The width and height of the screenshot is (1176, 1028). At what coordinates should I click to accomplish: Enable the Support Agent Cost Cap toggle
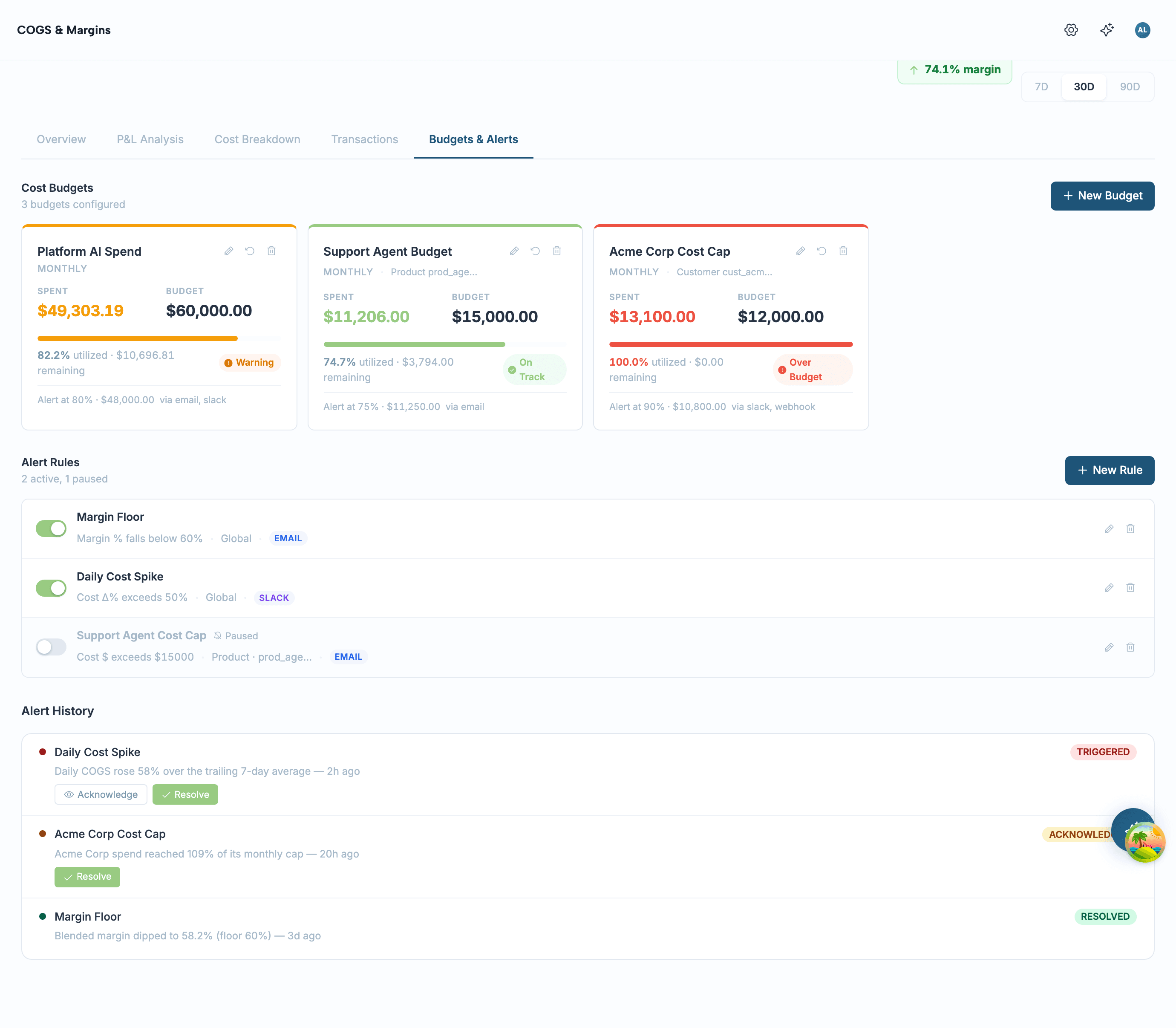point(51,647)
